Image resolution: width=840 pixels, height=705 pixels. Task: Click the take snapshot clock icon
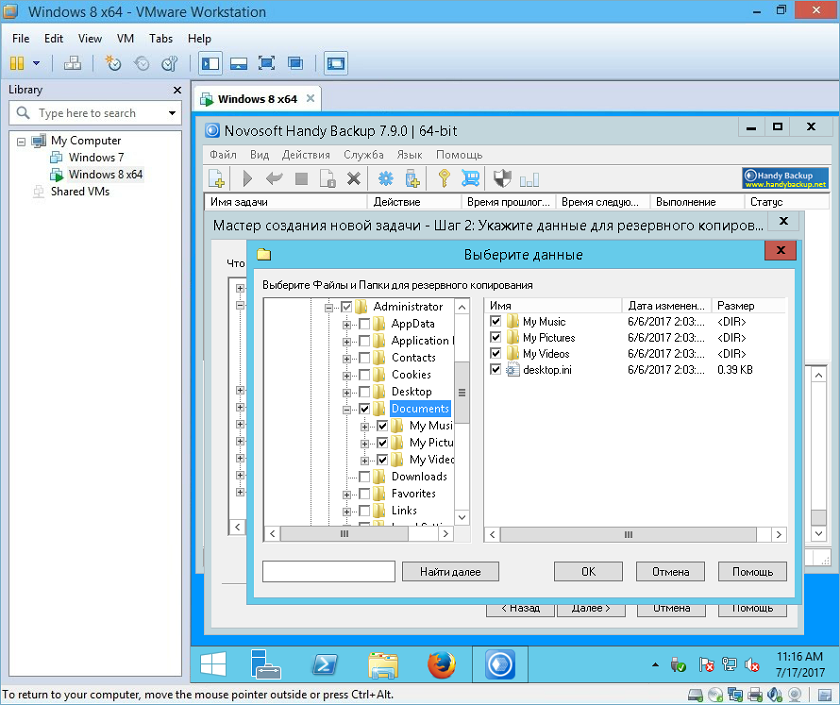pos(113,63)
